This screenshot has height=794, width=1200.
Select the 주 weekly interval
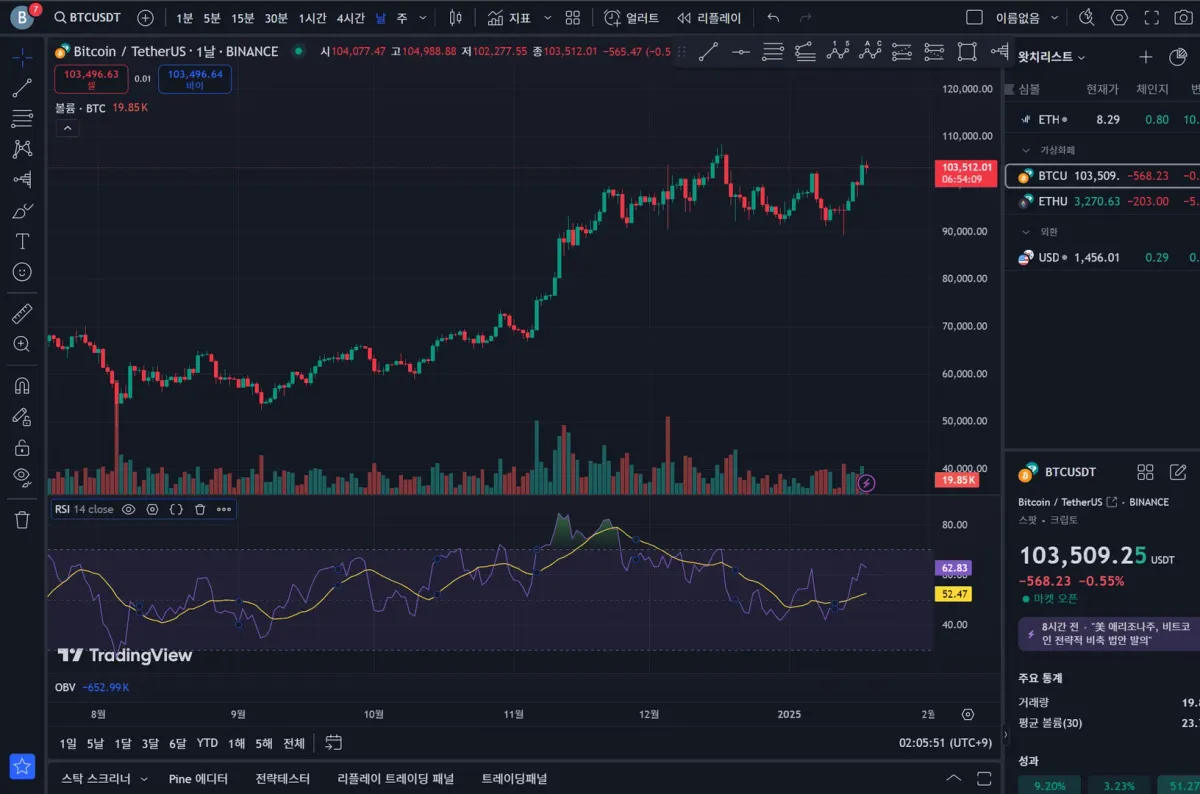point(401,18)
